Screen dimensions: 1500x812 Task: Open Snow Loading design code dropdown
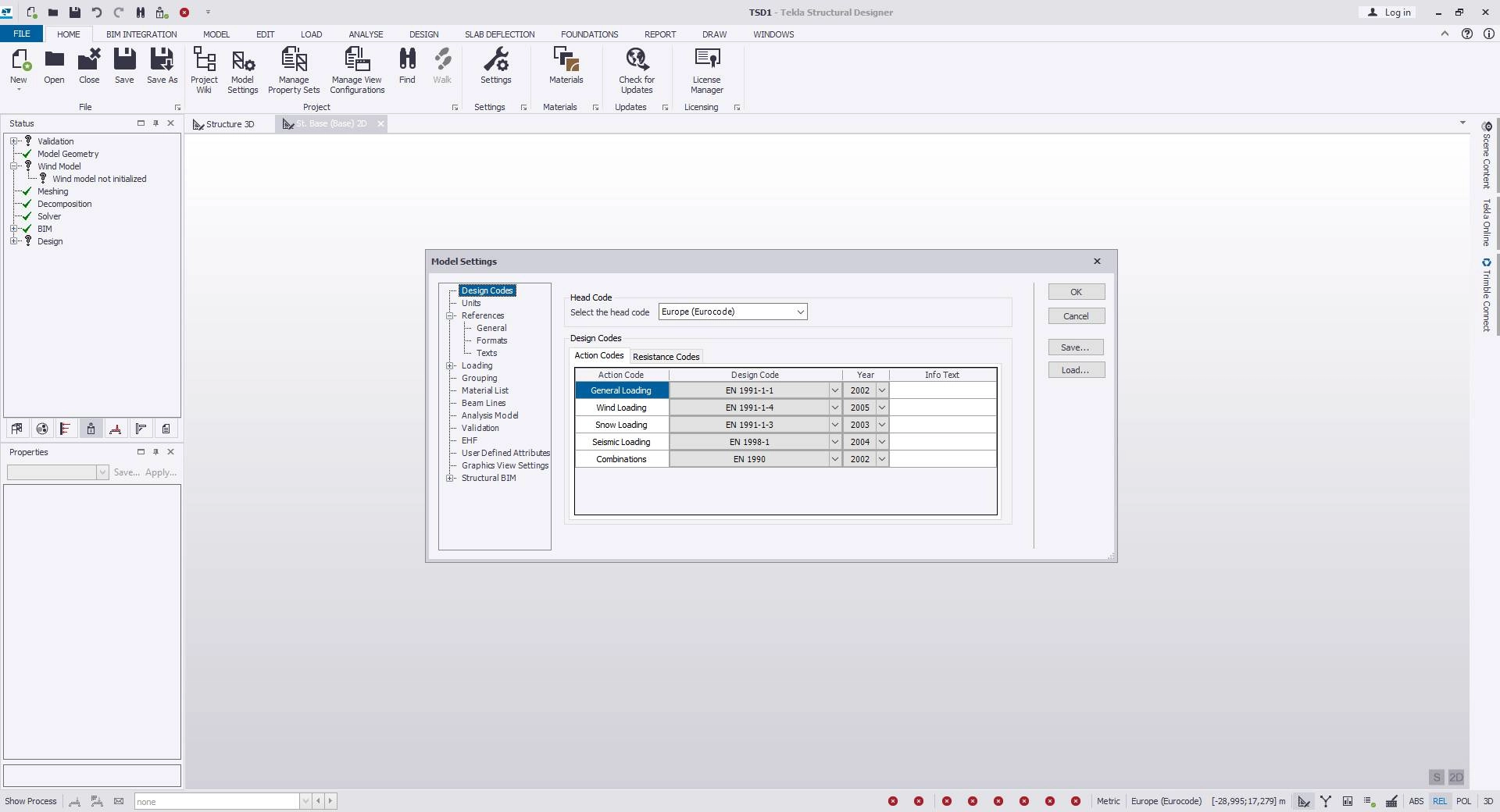(834, 425)
